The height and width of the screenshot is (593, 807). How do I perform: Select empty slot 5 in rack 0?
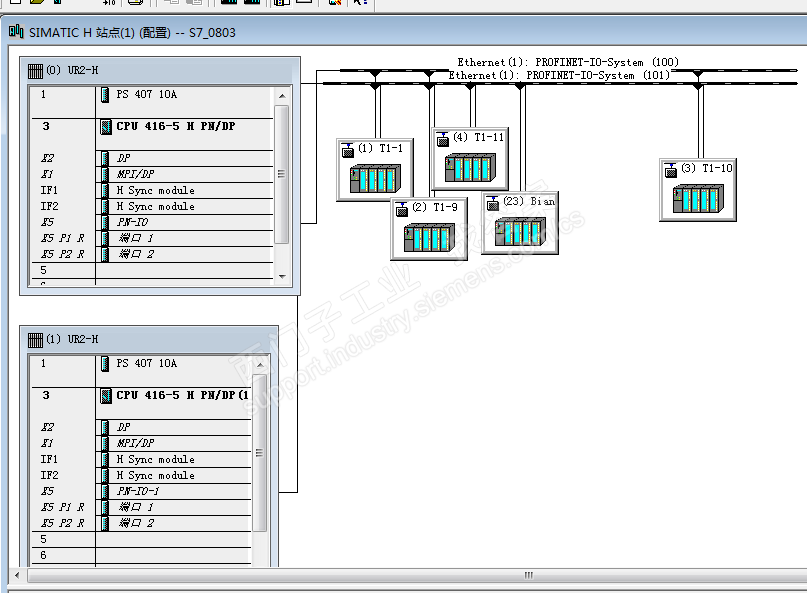(152, 270)
